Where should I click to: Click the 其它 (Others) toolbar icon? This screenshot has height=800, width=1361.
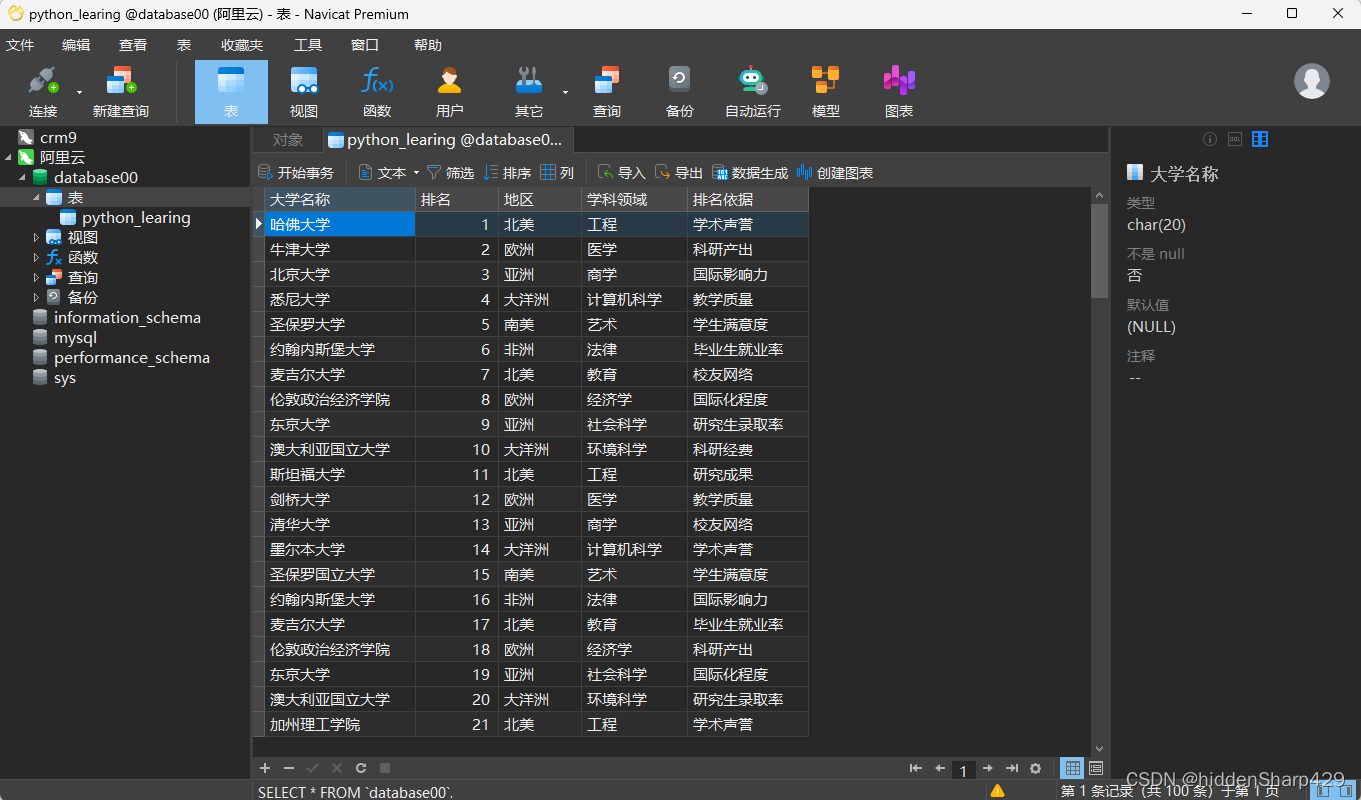(x=529, y=91)
